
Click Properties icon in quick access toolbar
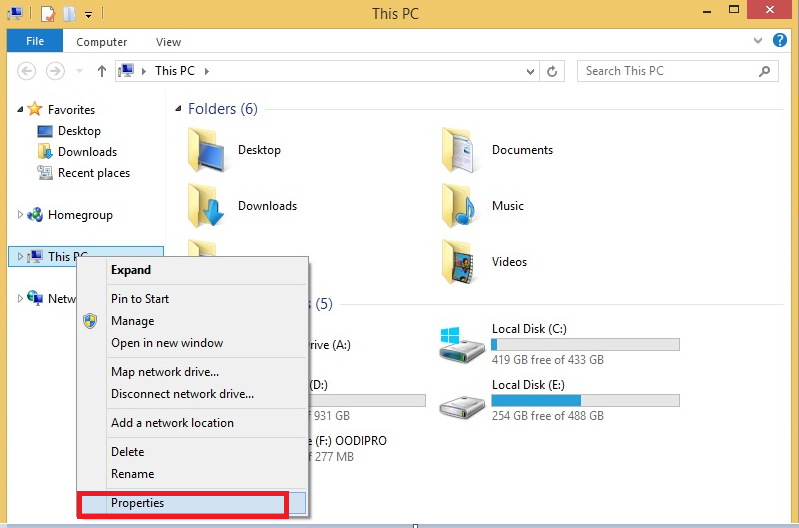[x=47, y=13]
